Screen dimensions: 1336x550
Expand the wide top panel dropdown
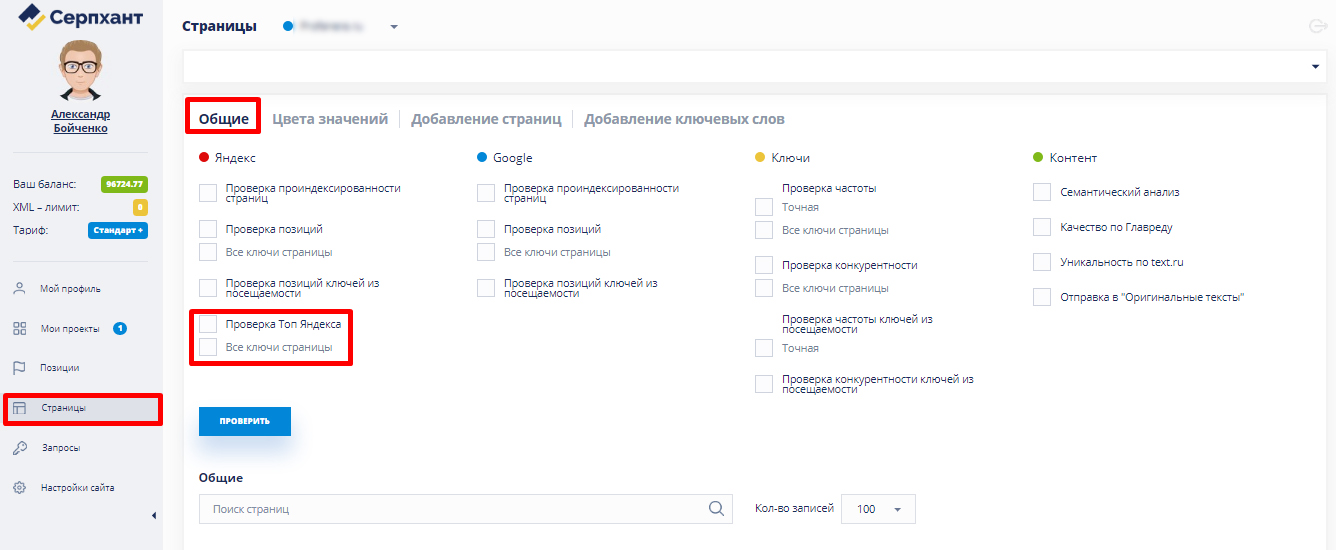pyautogui.click(x=1314, y=66)
